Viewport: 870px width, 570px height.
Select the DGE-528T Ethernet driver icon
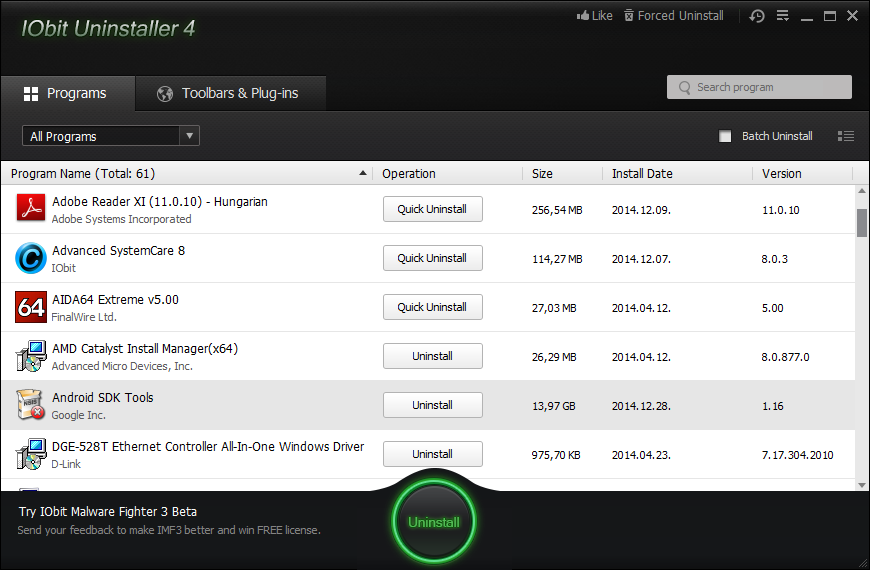point(31,453)
